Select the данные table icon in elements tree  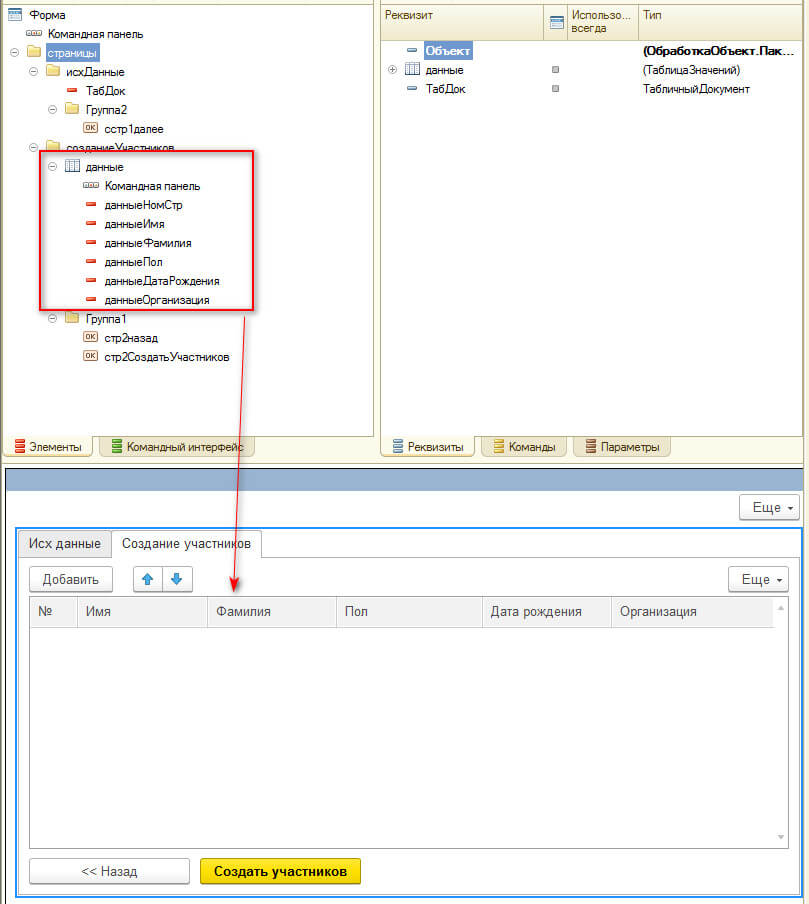tap(72, 167)
